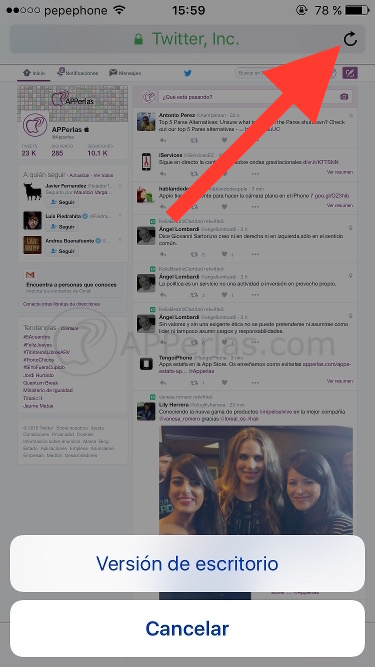Like Antonio Perez's tweet
The width and height of the screenshot is (375, 667).
click(x=224, y=140)
